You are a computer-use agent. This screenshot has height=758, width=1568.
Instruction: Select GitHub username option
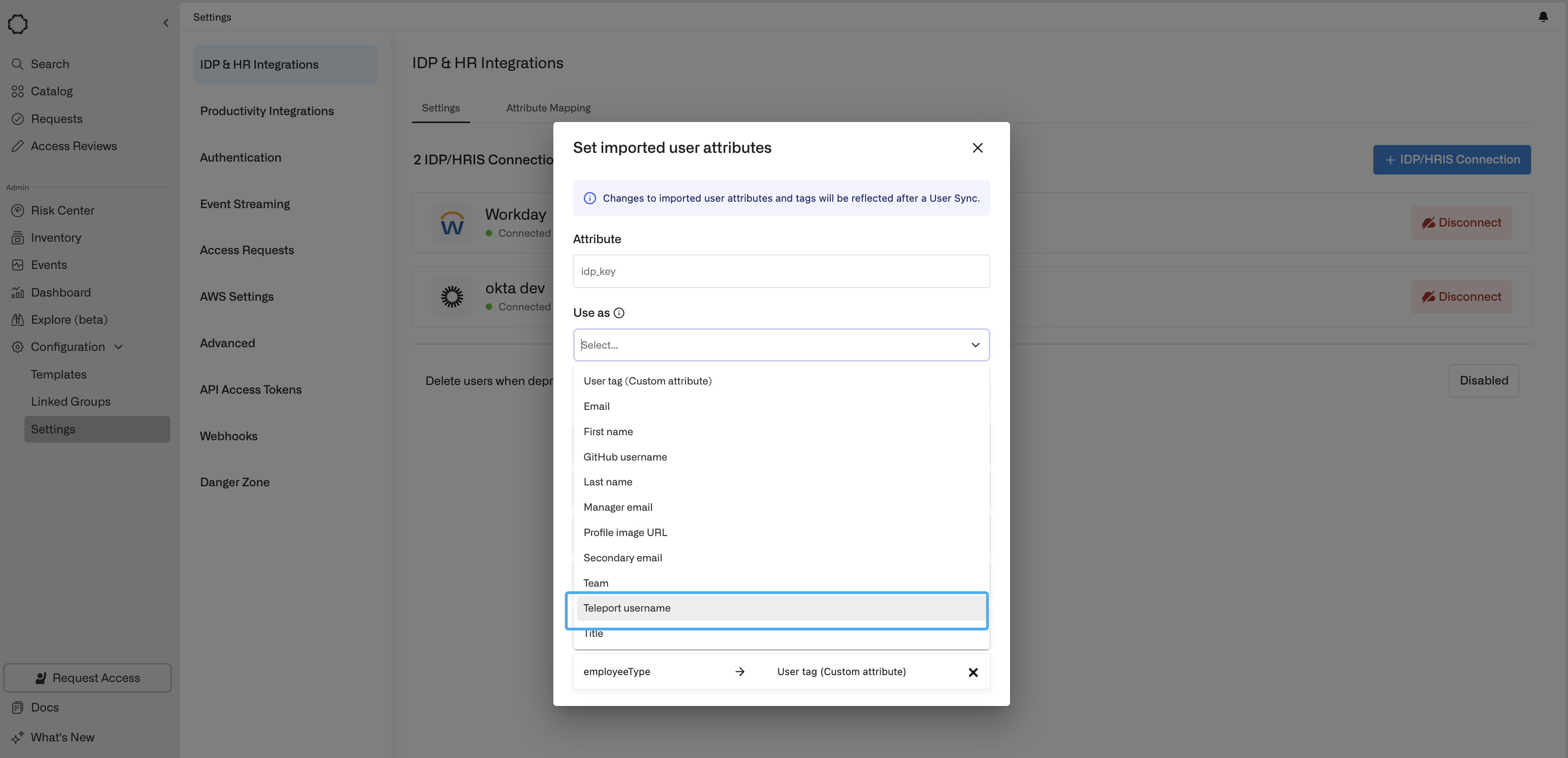pos(625,457)
